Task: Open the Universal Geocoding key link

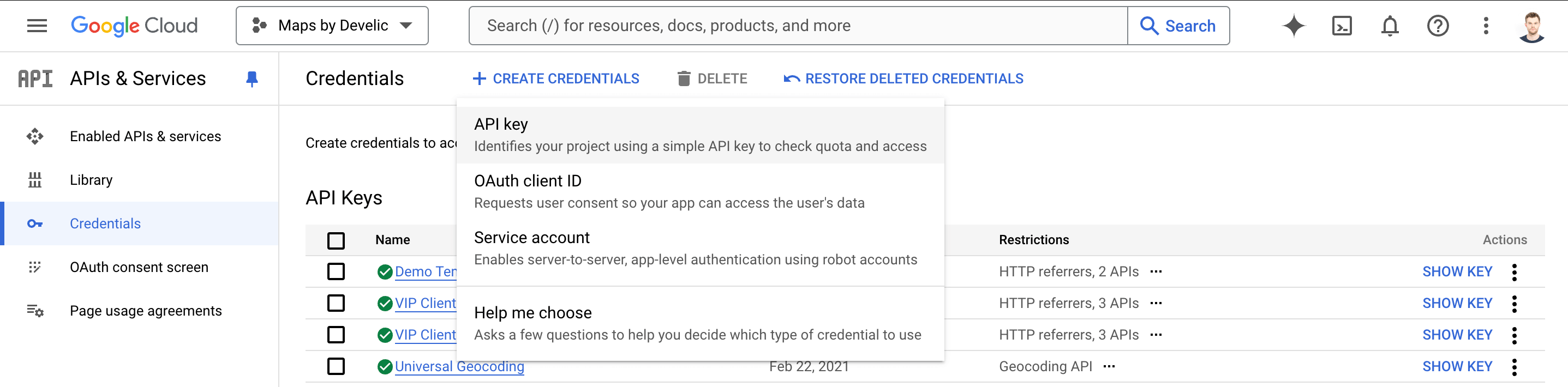Action: (x=459, y=366)
